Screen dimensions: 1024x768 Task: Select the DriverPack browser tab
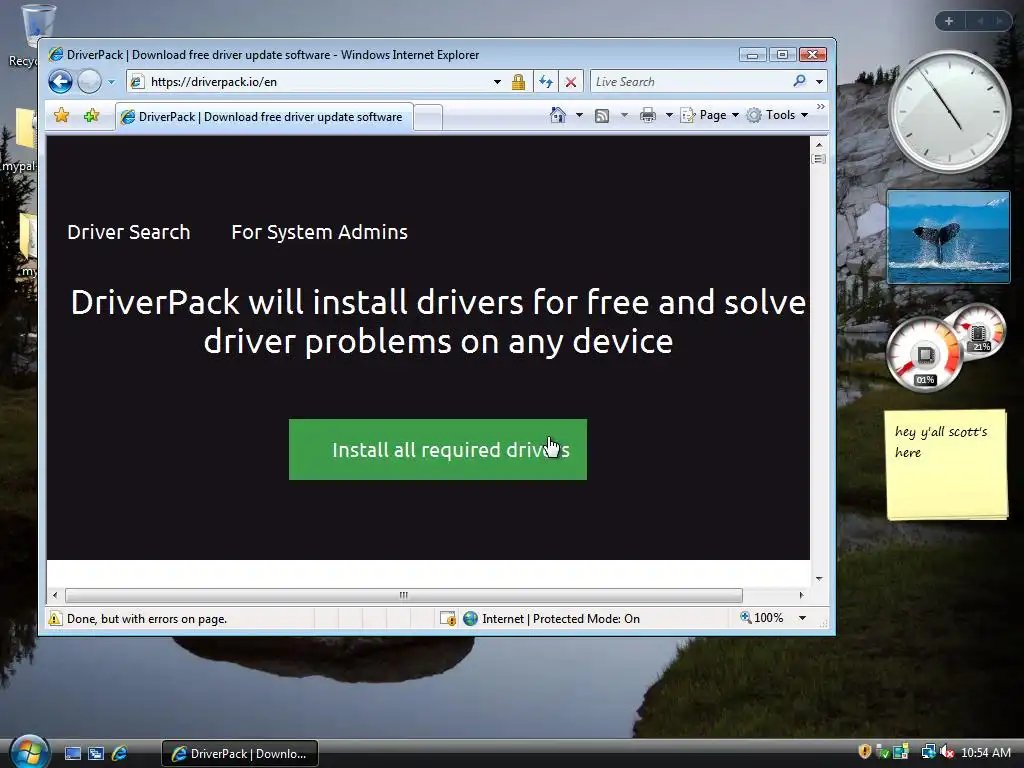(x=264, y=117)
